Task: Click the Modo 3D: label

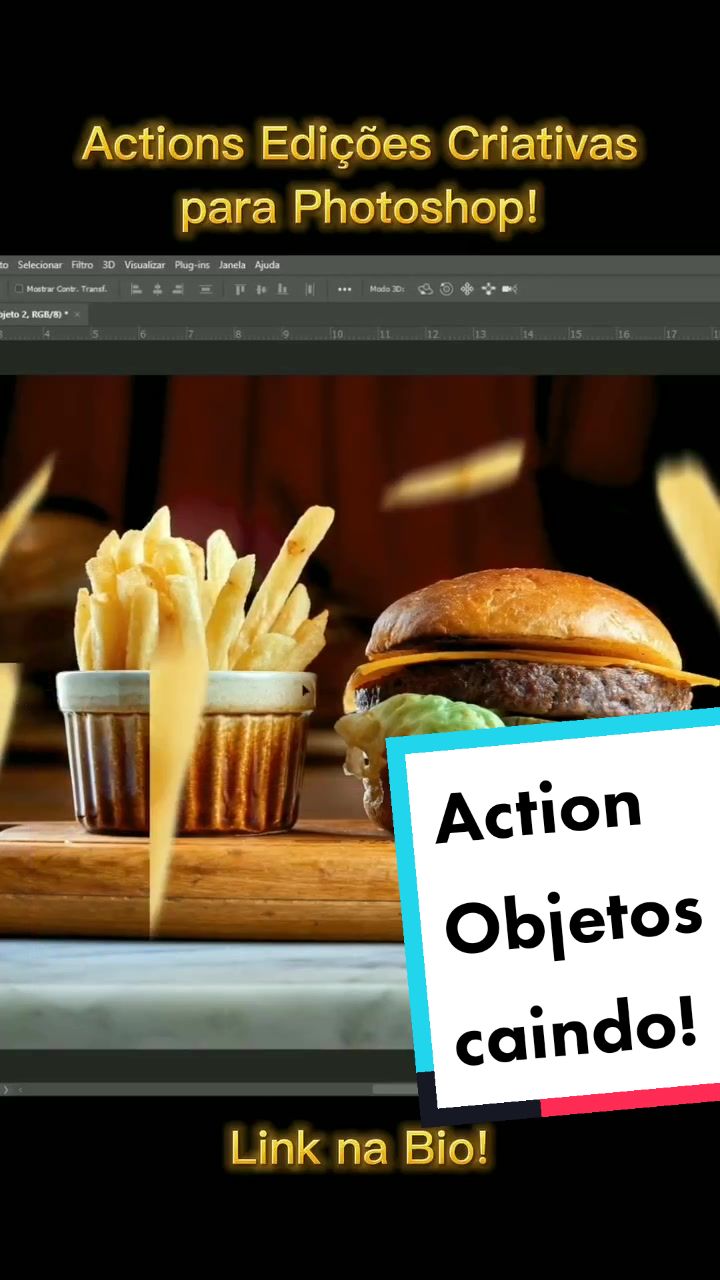Action: [x=386, y=289]
